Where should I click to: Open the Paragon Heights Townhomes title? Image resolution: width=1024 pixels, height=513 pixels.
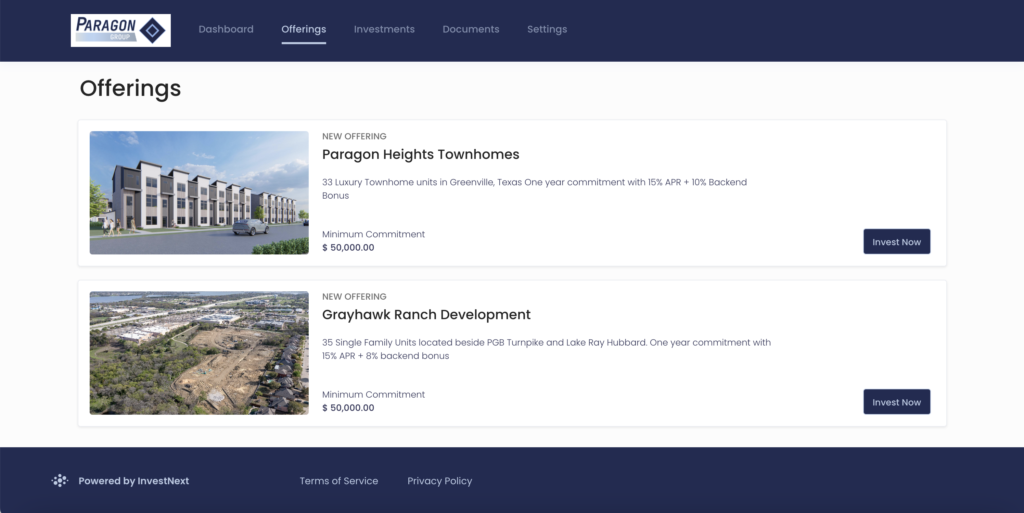(420, 155)
